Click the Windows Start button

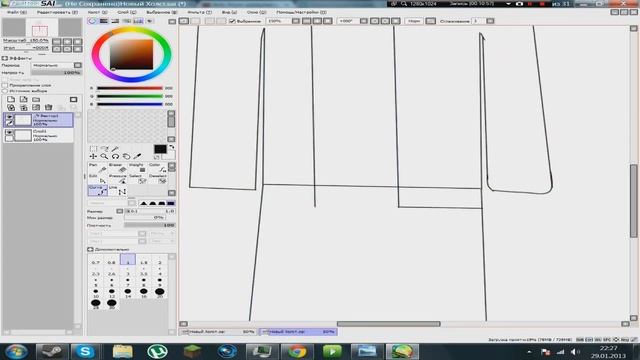point(16,351)
